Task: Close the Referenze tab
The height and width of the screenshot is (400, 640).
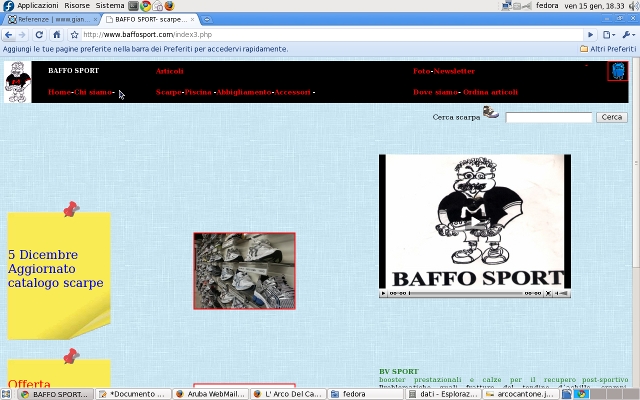Action: 95,19
